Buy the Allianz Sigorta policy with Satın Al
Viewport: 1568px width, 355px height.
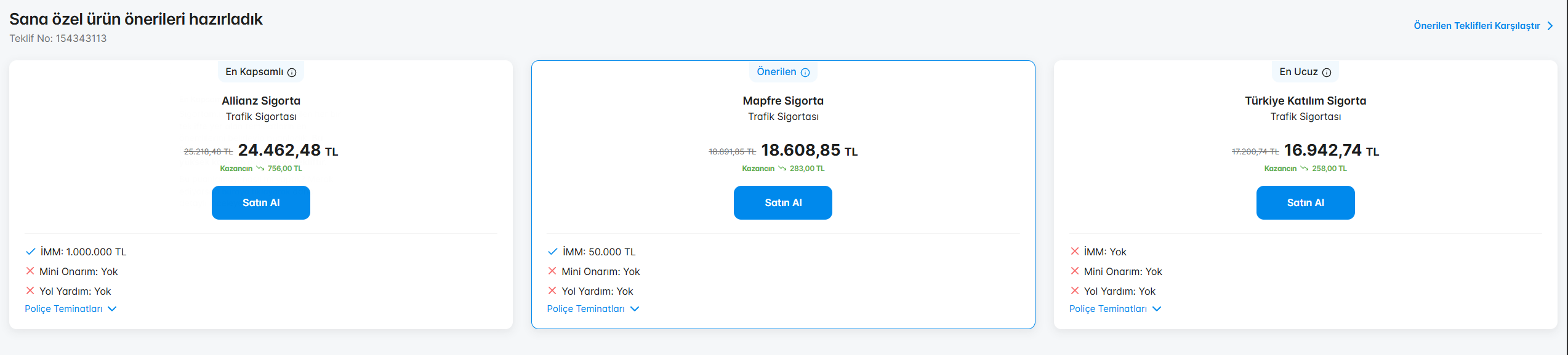pyautogui.click(x=261, y=202)
